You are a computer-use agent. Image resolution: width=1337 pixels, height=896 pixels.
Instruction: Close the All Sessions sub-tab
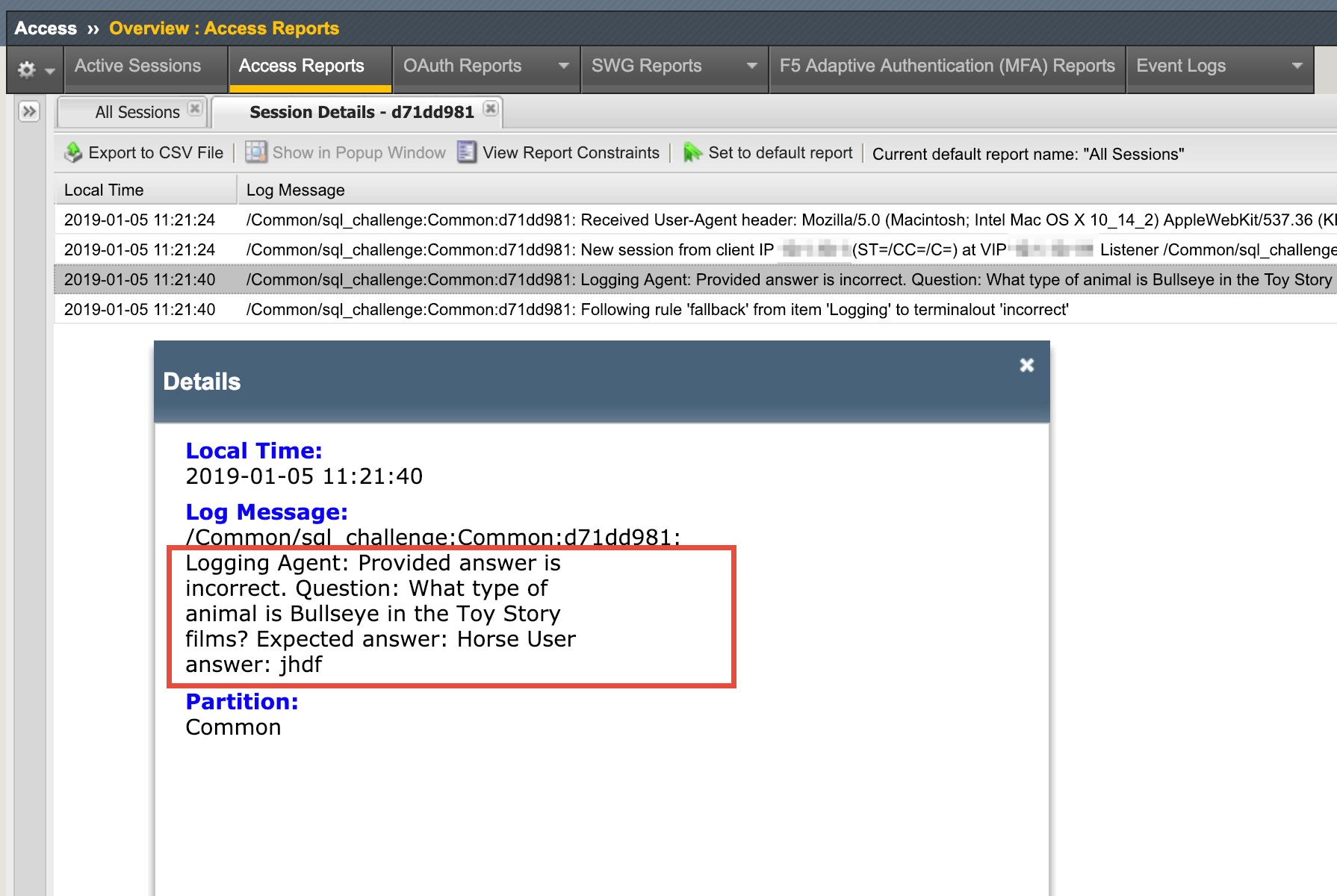pos(195,109)
